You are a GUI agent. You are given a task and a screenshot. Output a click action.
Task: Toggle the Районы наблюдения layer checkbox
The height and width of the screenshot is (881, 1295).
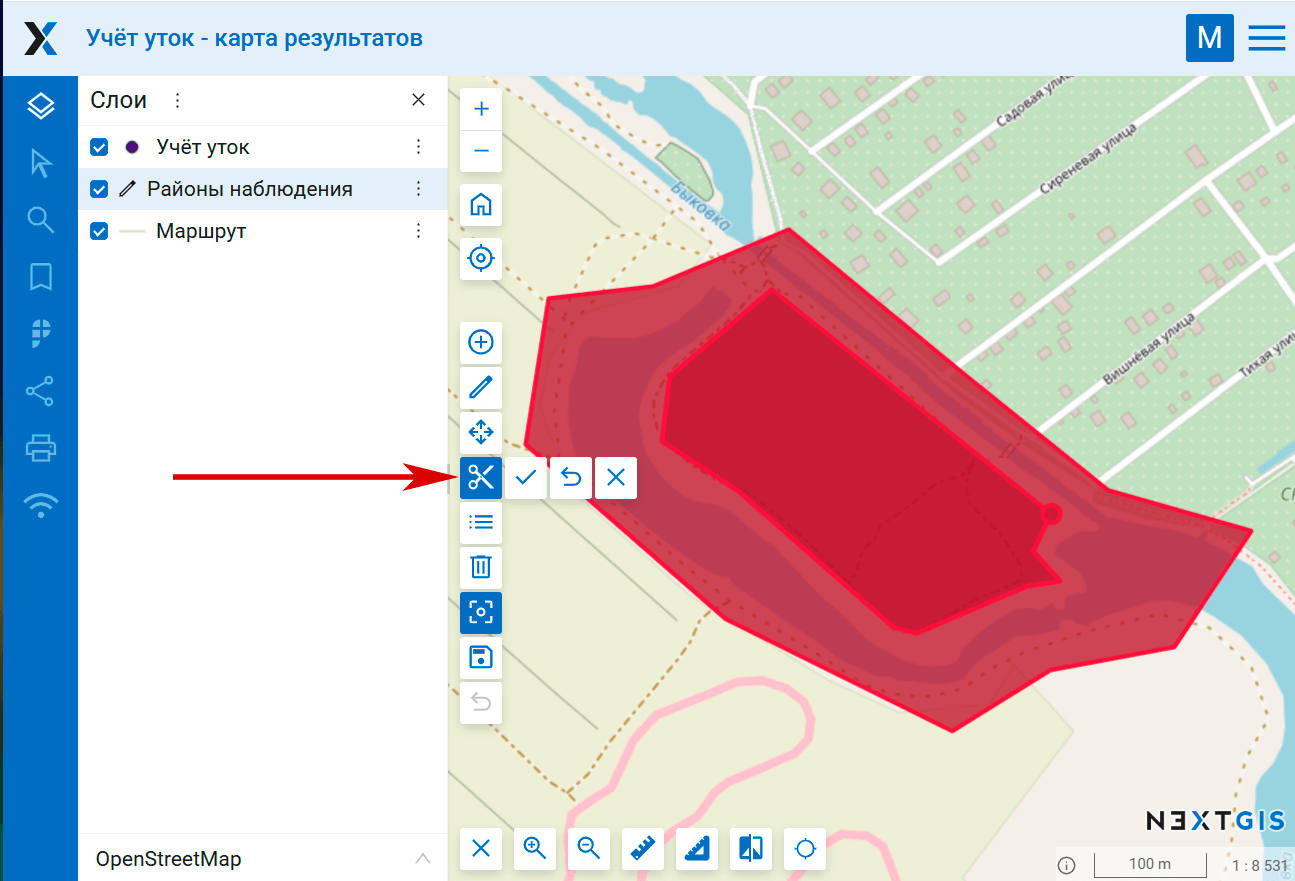tap(99, 189)
